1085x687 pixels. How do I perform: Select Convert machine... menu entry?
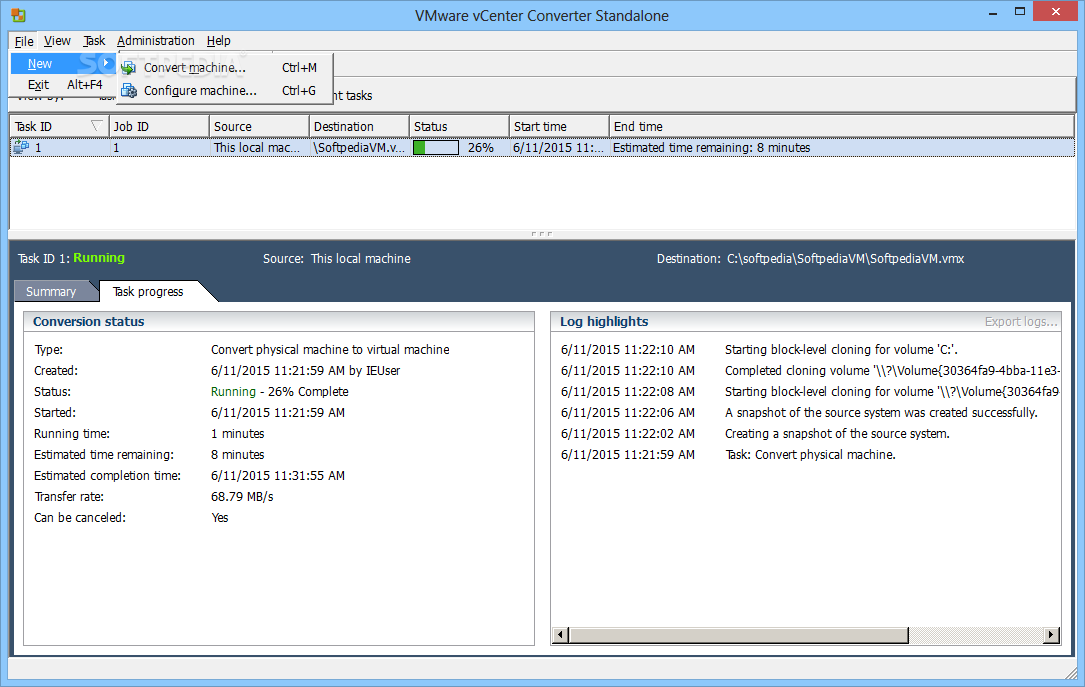(x=225, y=68)
